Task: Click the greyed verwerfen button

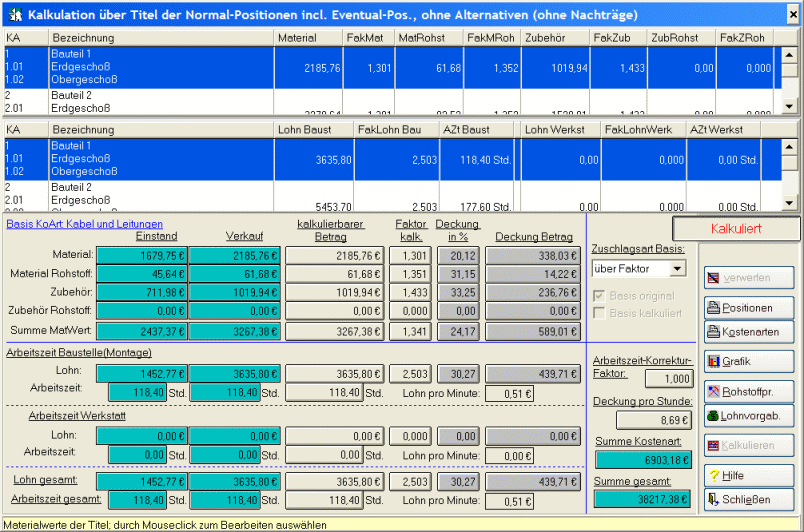Action: (749, 278)
